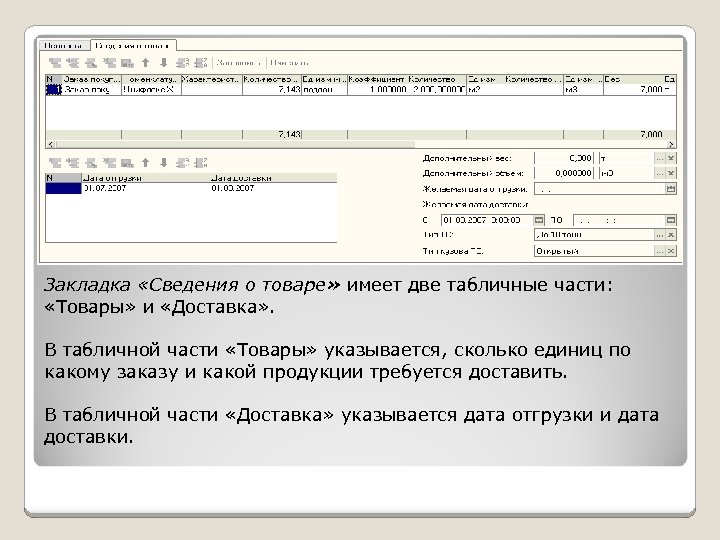
Task: Move goods row up with the up arrow
Action: pos(146,62)
